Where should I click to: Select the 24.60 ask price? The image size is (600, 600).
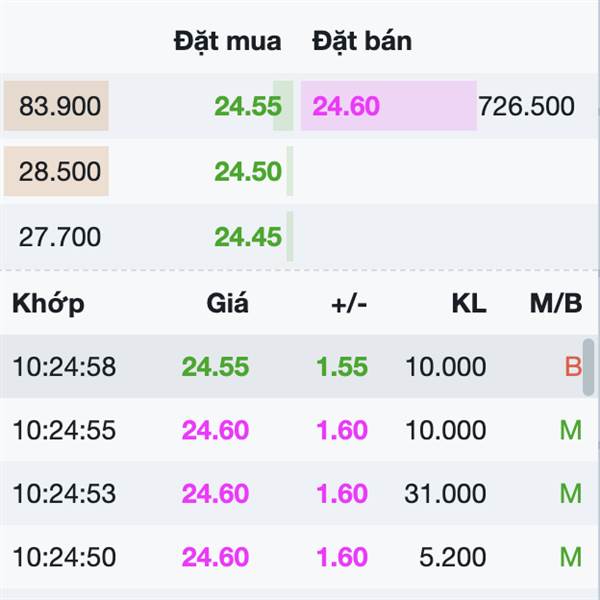click(346, 106)
